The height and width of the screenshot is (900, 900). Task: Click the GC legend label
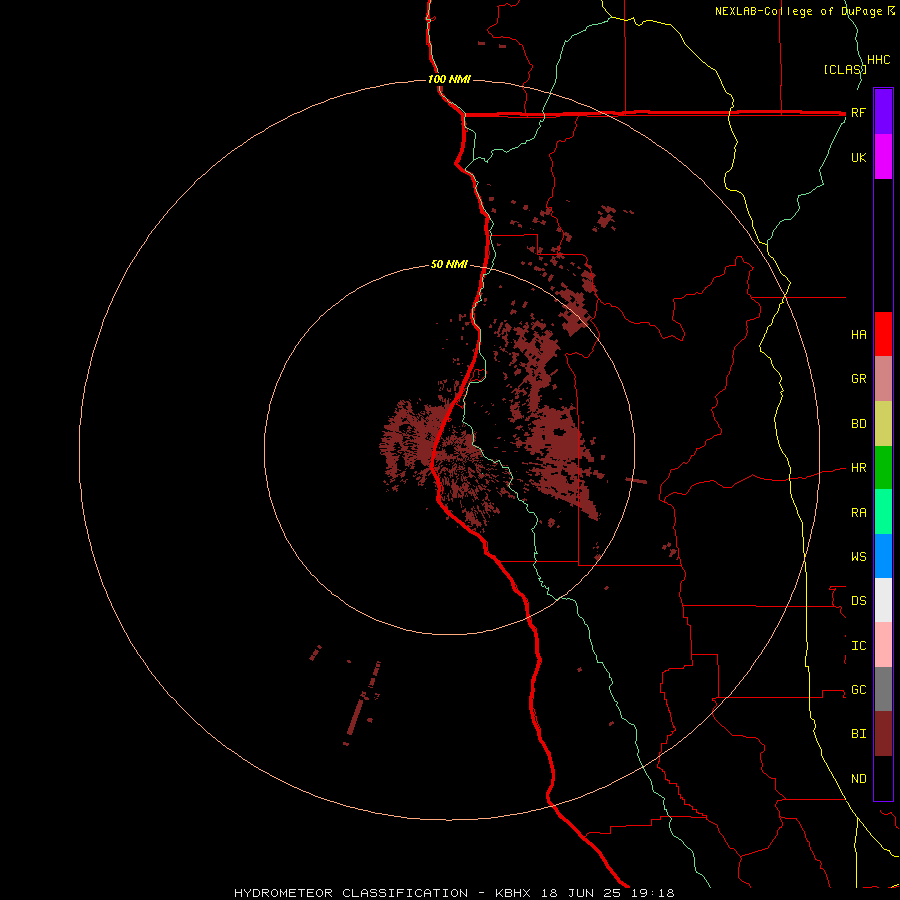(x=859, y=689)
